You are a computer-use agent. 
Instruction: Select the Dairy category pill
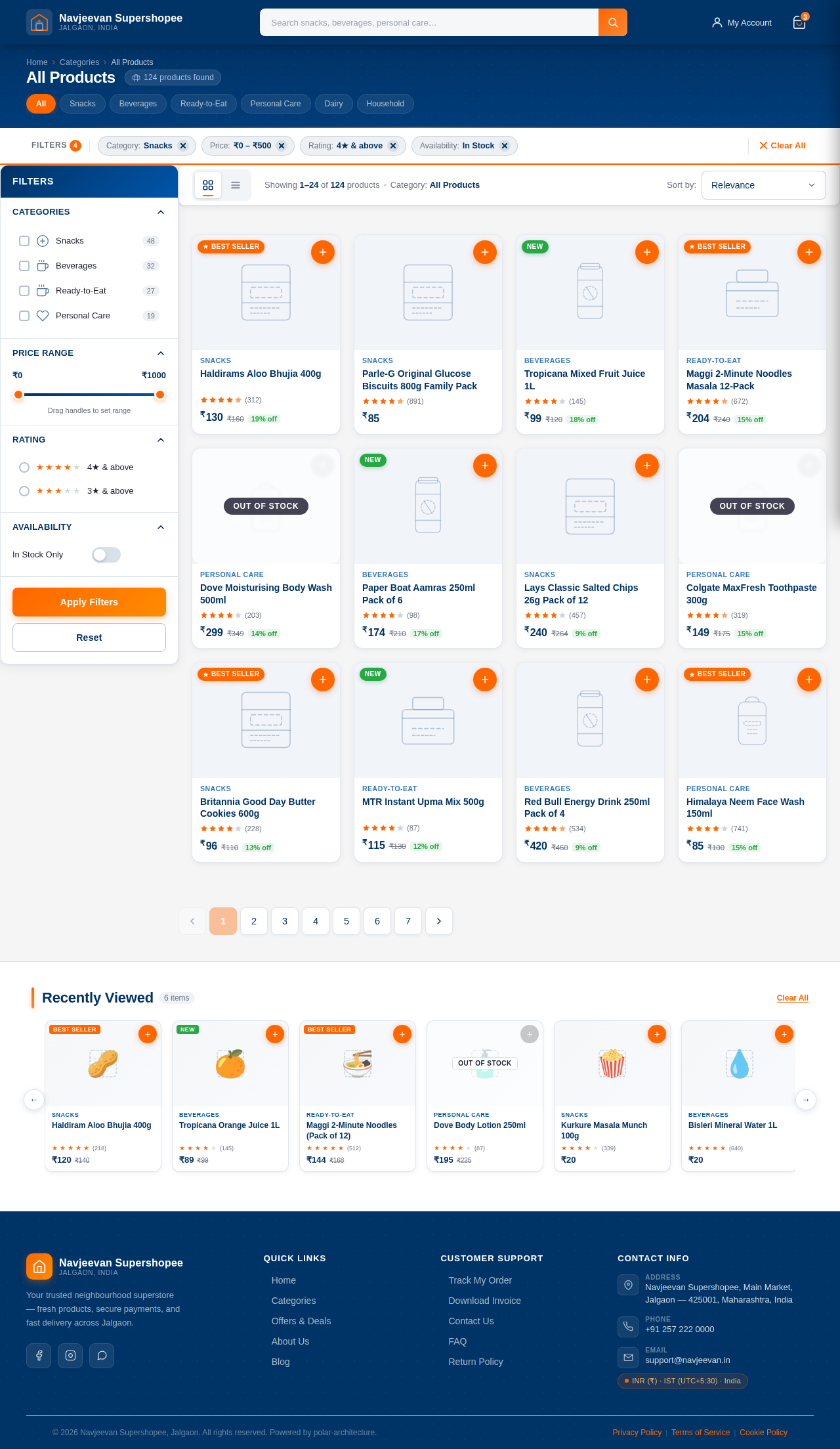click(333, 104)
